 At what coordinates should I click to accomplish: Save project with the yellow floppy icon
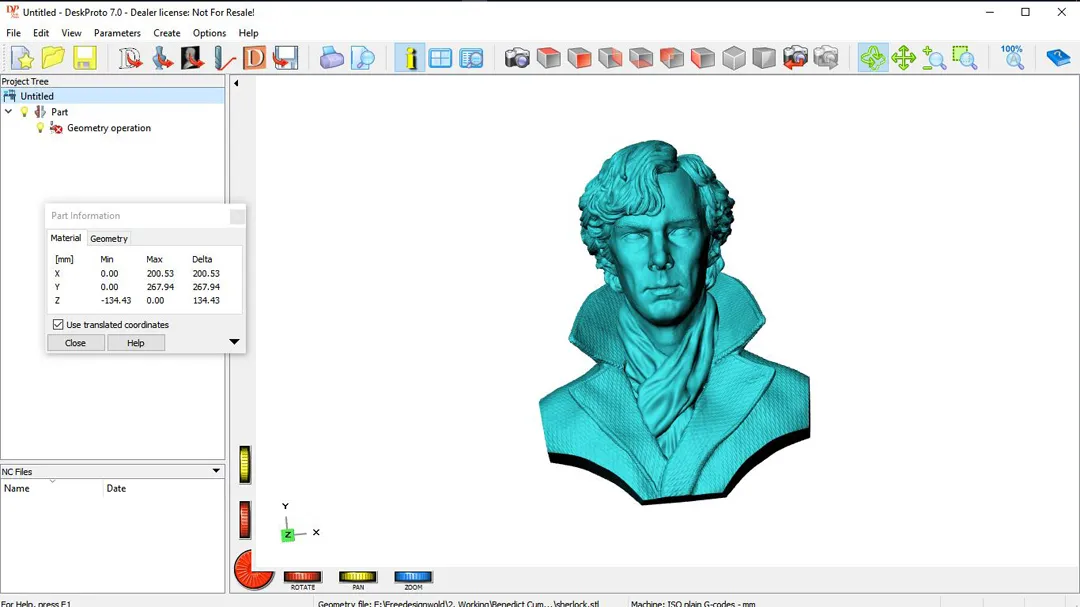click(x=84, y=58)
